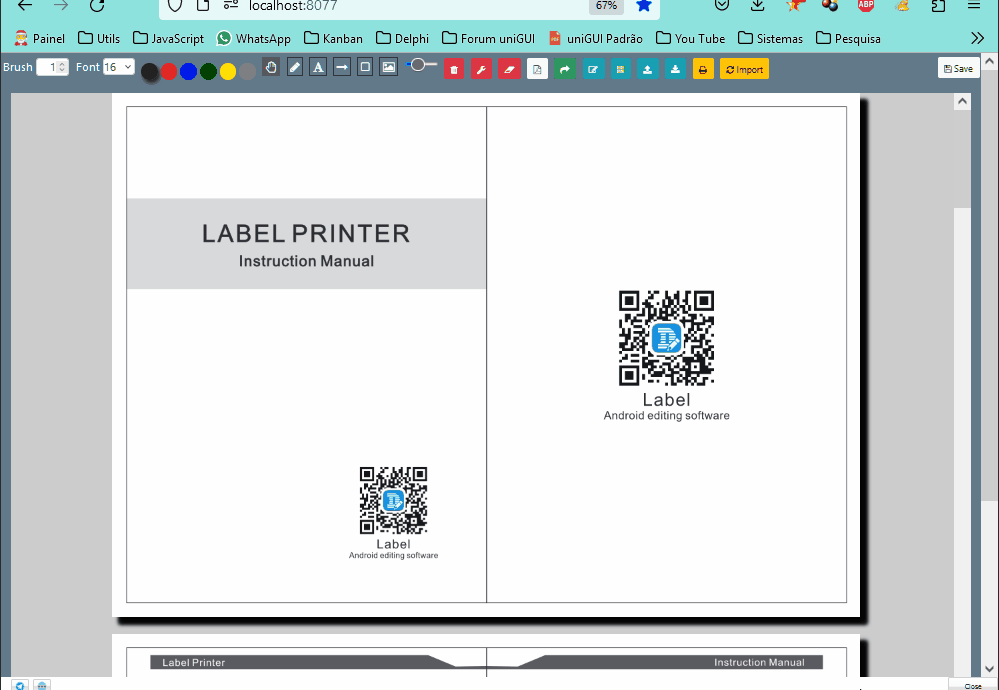Select the text 'A' tool
This screenshot has width=999, height=690.
(318, 67)
